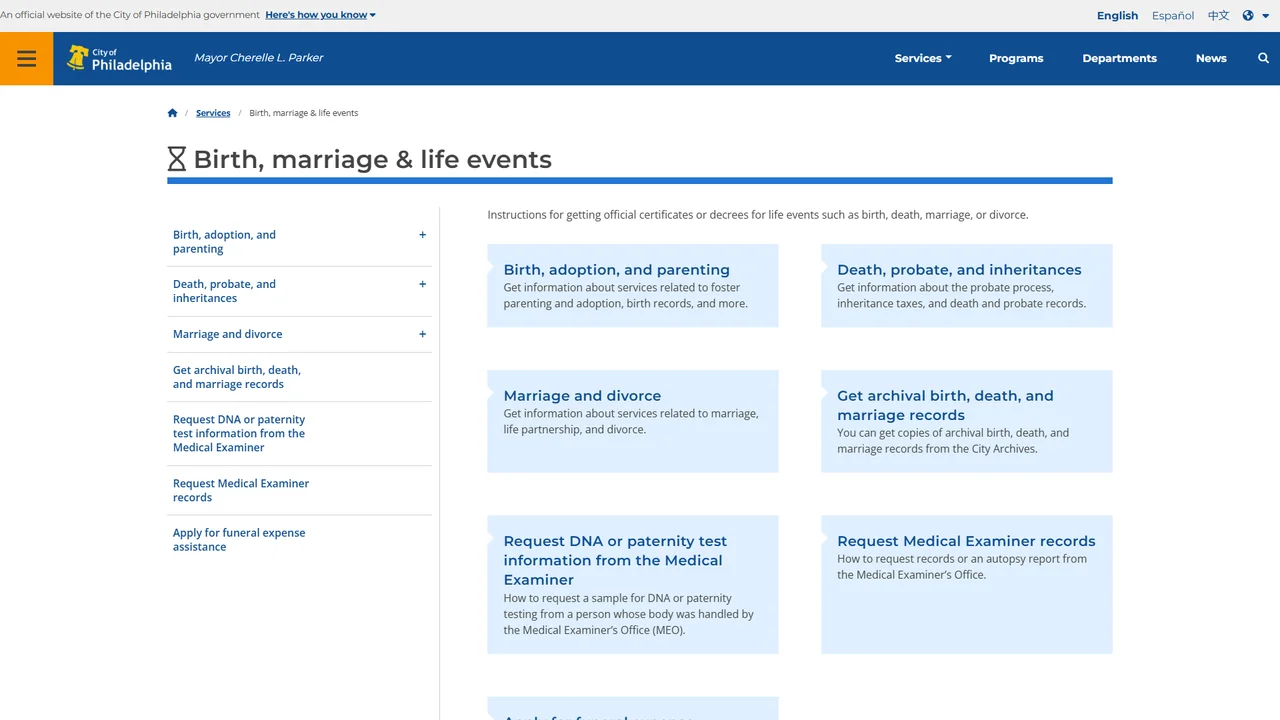Select English language link
Viewport: 1280px width, 720px height.
pos(1117,15)
